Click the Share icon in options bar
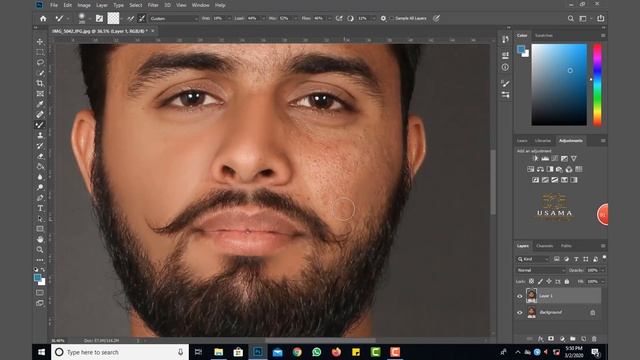The height and width of the screenshot is (360, 640). (x=600, y=18)
